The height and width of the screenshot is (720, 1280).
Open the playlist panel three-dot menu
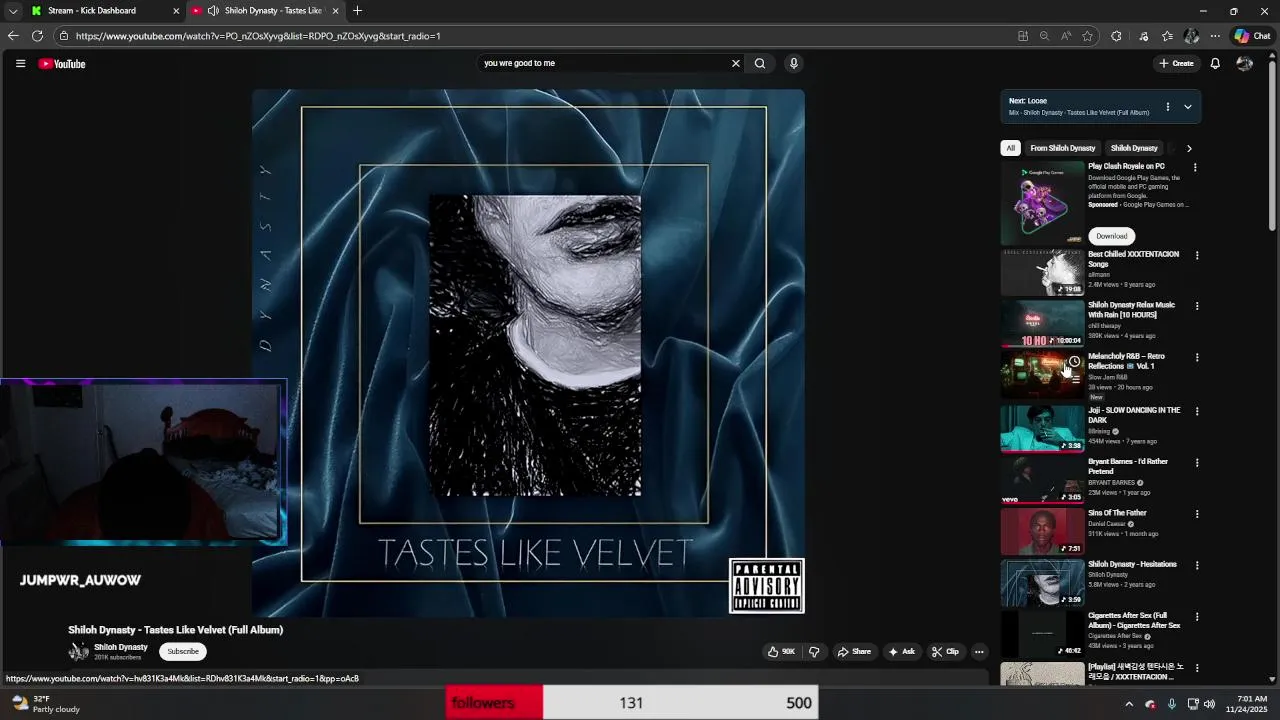coord(1167,106)
